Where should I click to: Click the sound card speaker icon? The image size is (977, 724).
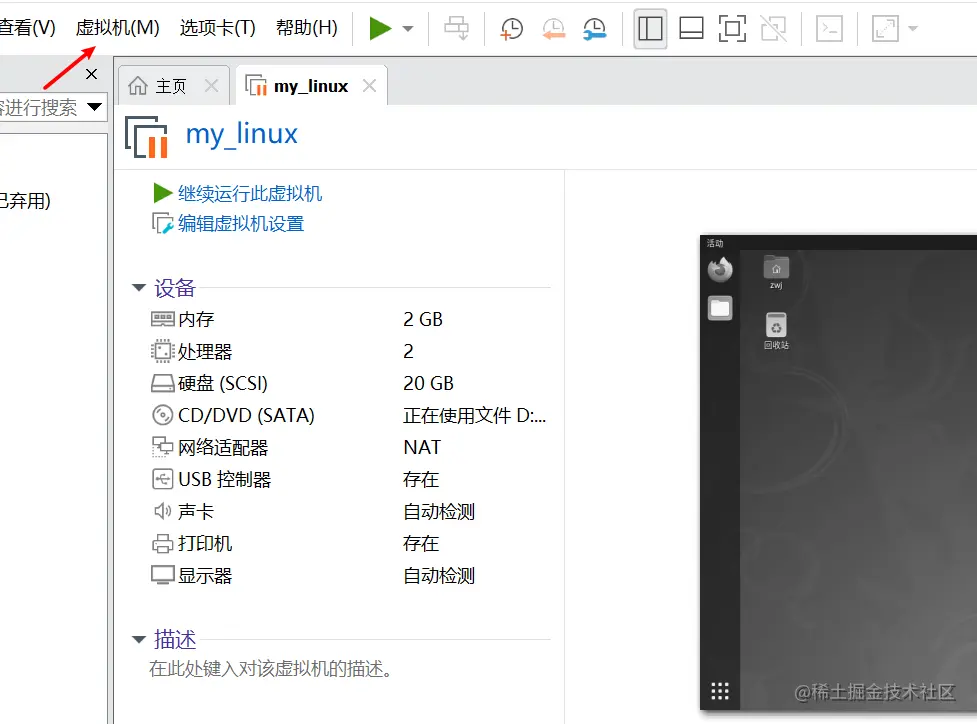click(x=163, y=512)
